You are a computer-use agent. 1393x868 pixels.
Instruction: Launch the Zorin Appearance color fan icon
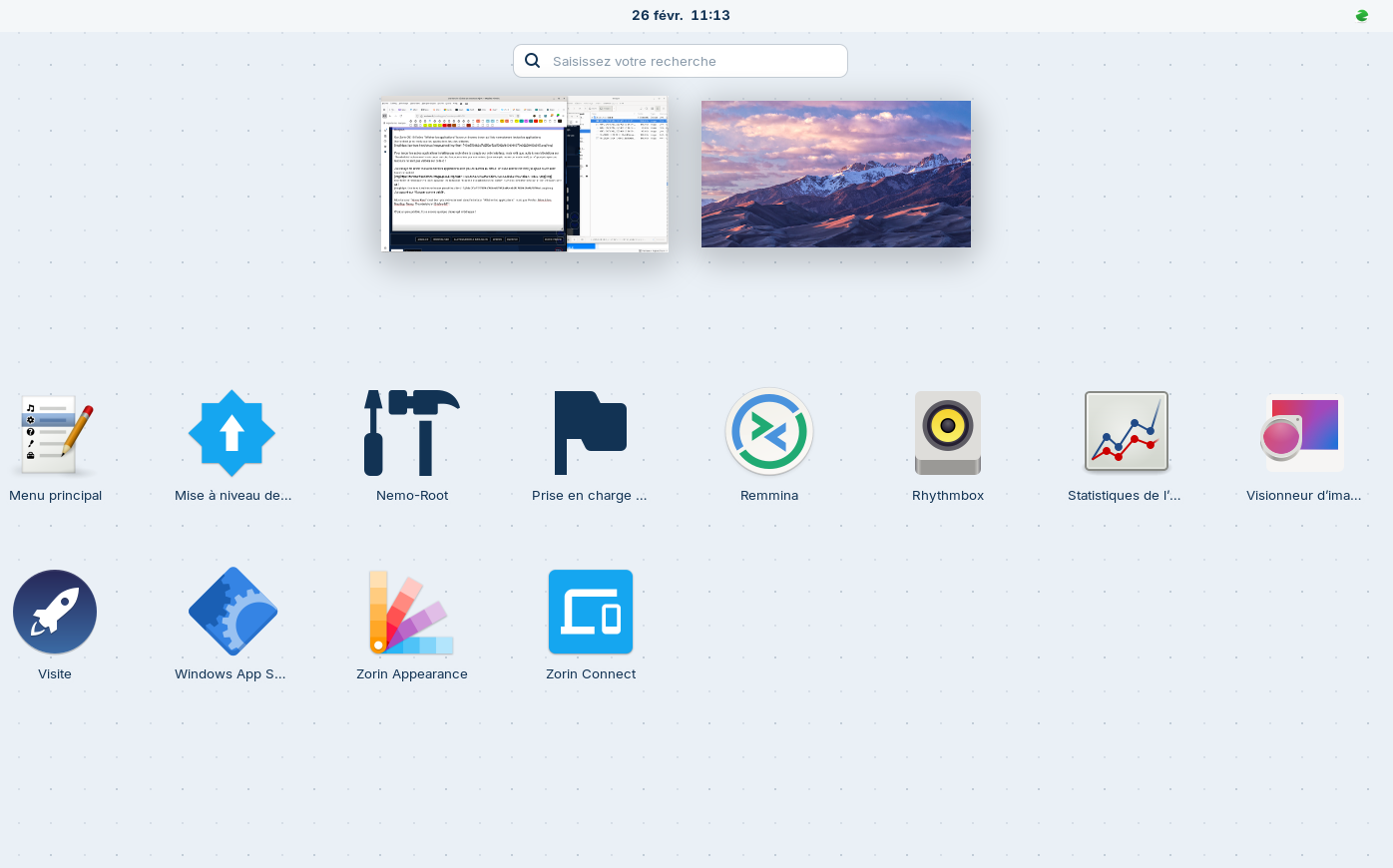point(412,613)
